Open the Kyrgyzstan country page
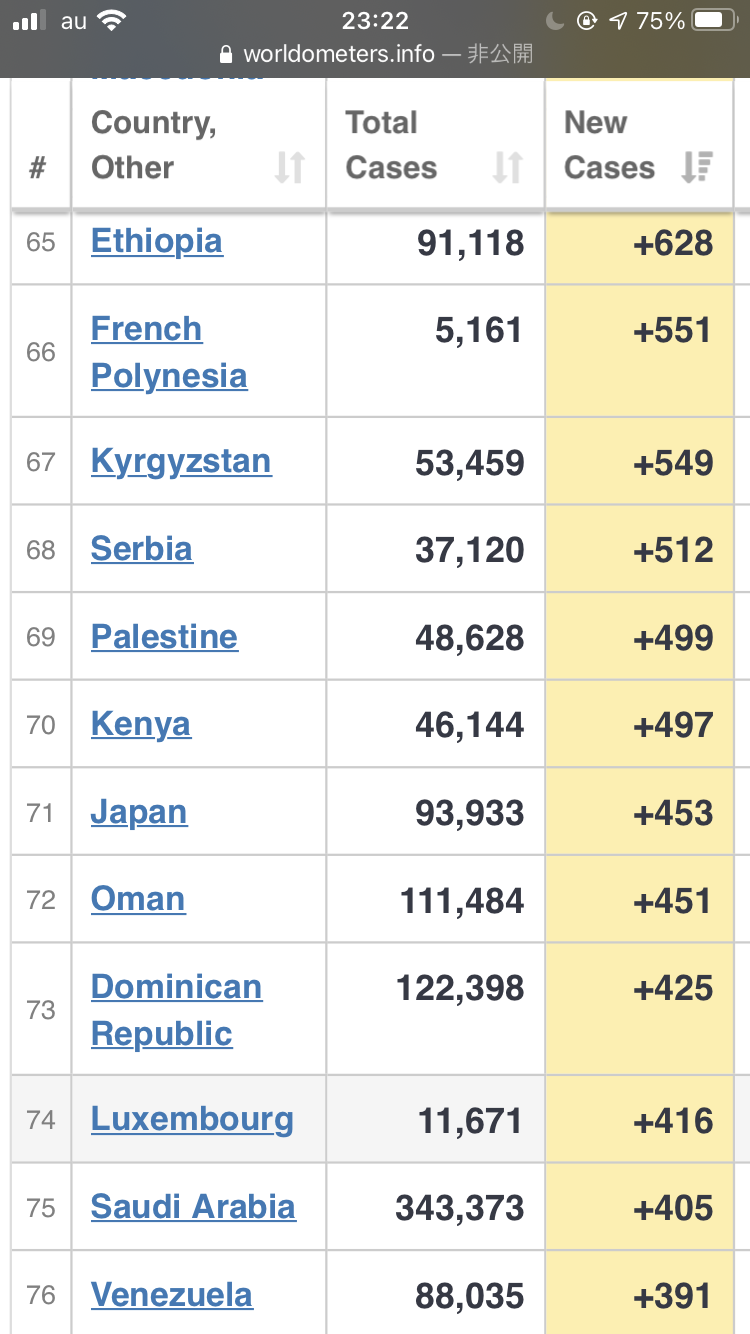Viewport: 750px width, 1334px height. pyautogui.click(x=181, y=462)
